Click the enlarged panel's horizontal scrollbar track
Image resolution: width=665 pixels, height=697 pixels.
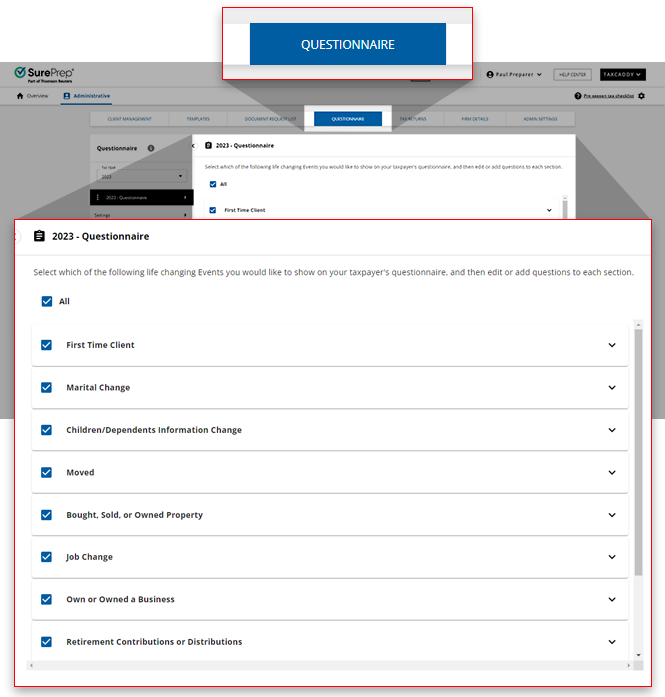[330, 665]
